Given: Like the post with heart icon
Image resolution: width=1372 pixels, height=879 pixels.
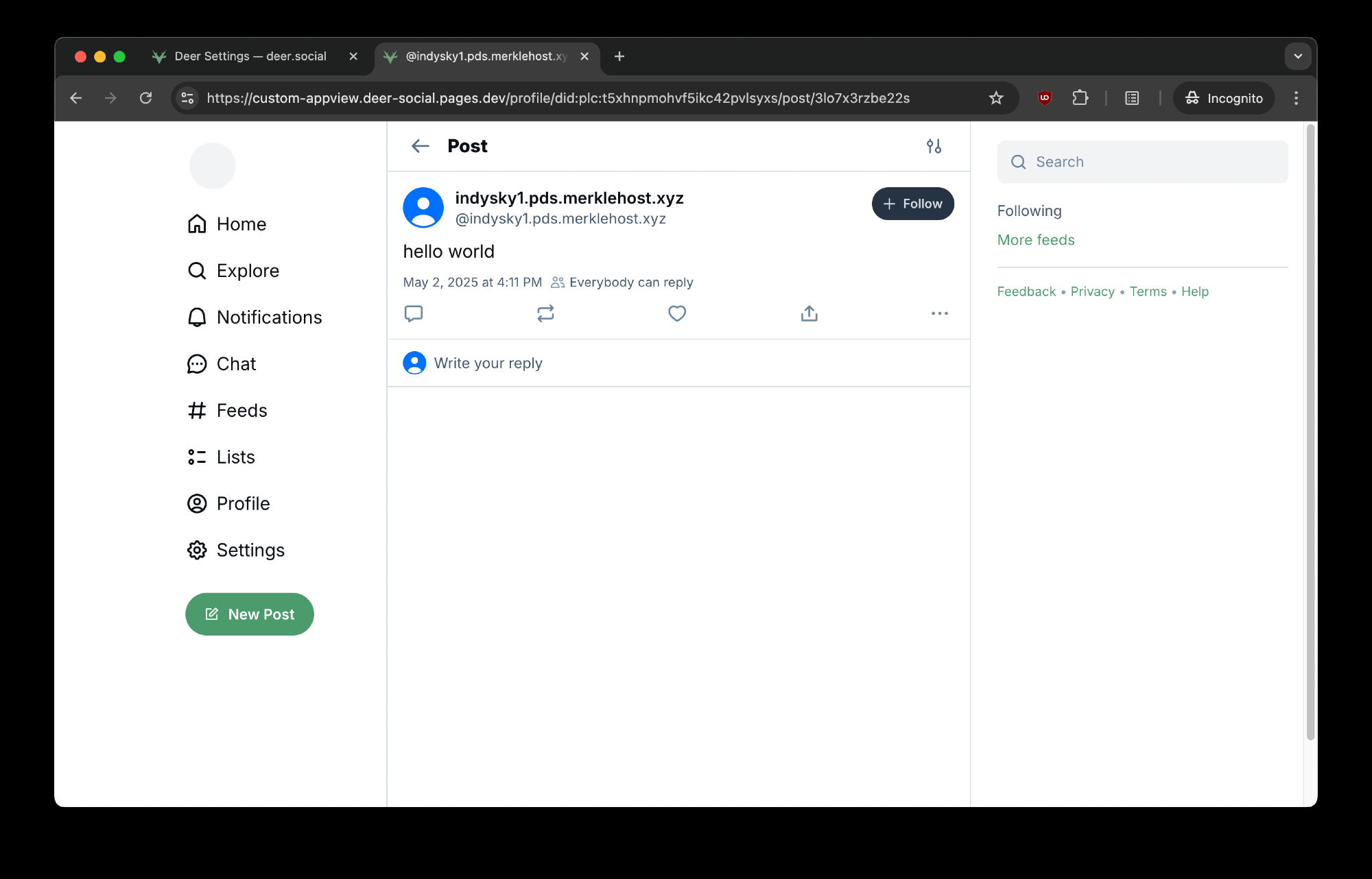Looking at the screenshot, I should point(677,313).
